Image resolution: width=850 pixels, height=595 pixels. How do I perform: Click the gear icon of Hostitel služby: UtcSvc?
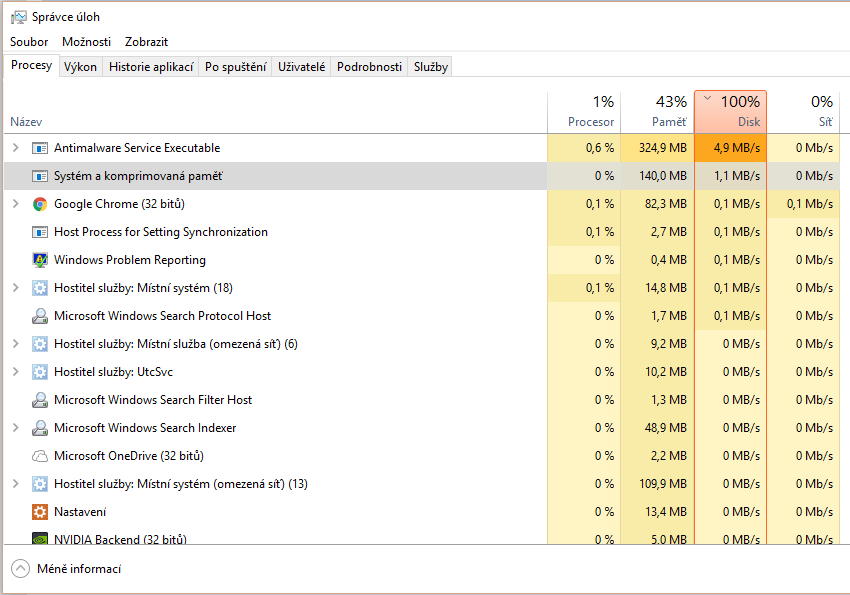click(x=40, y=372)
